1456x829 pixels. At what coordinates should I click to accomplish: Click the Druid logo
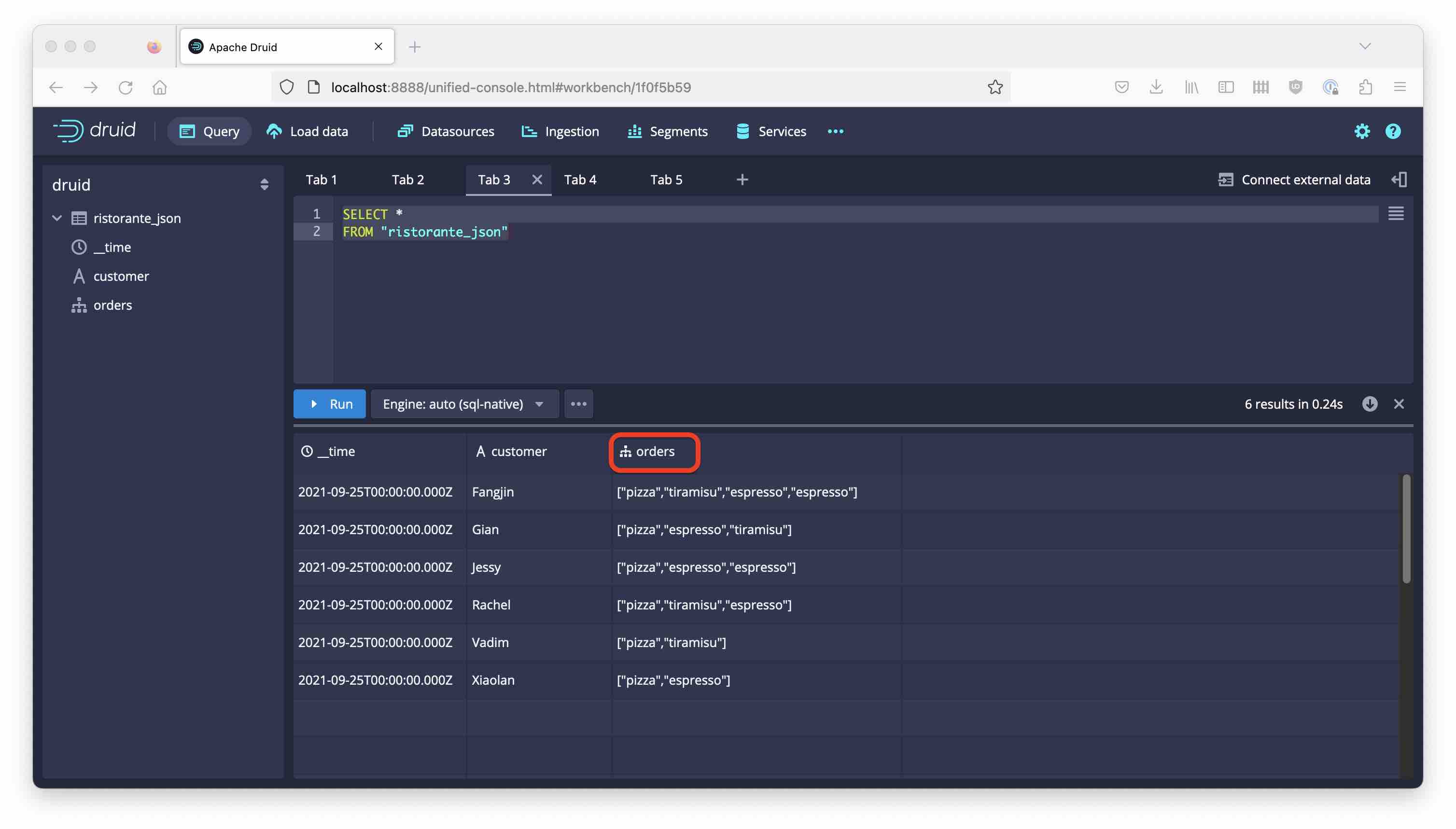[95, 130]
